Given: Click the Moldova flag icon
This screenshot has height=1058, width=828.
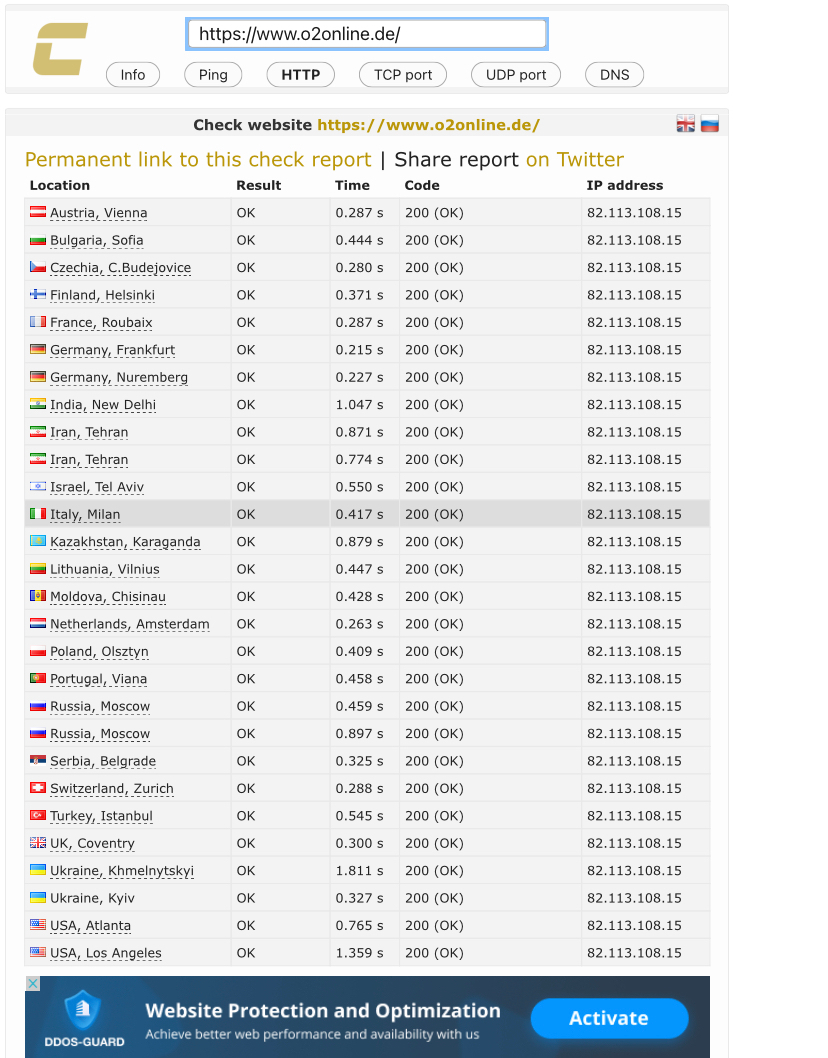Looking at the screenshot, I should click(38, 596).
